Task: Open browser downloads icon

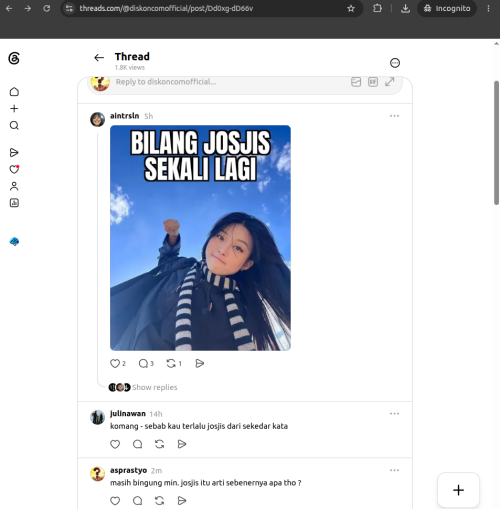Action: coord(405,8)
